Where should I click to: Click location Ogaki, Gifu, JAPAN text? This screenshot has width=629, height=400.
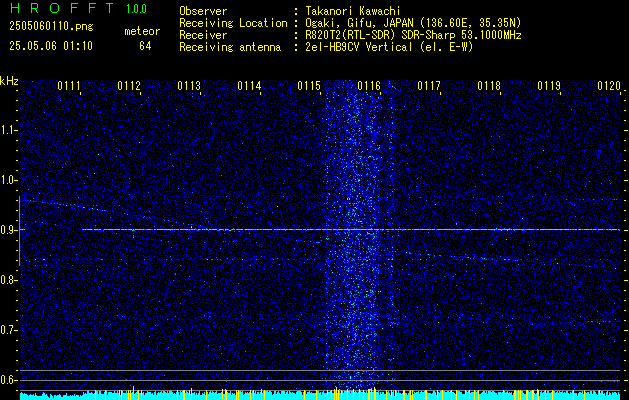(x=413, y=23)
